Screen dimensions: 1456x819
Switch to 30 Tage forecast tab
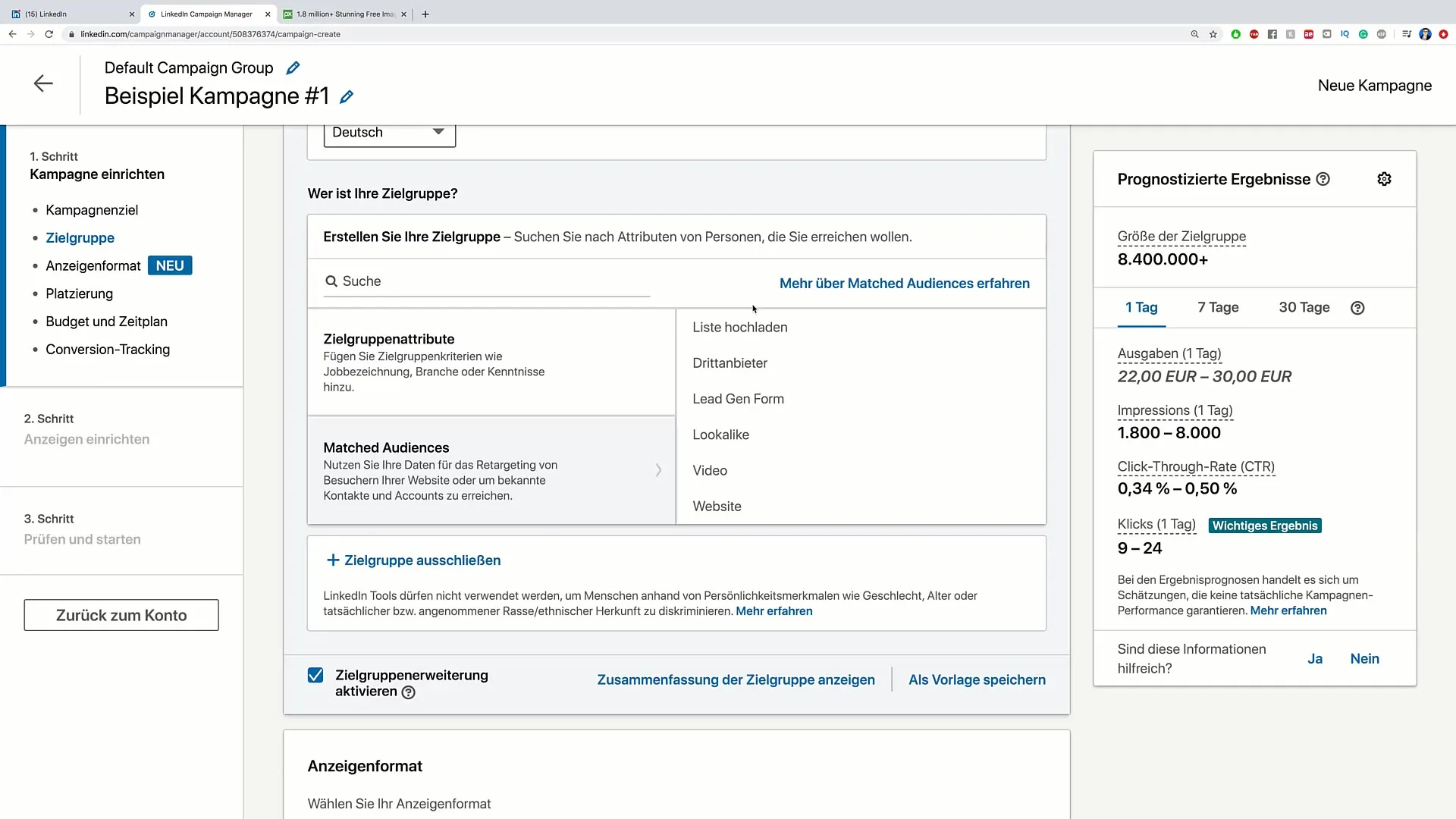[x=1304, y=308]
